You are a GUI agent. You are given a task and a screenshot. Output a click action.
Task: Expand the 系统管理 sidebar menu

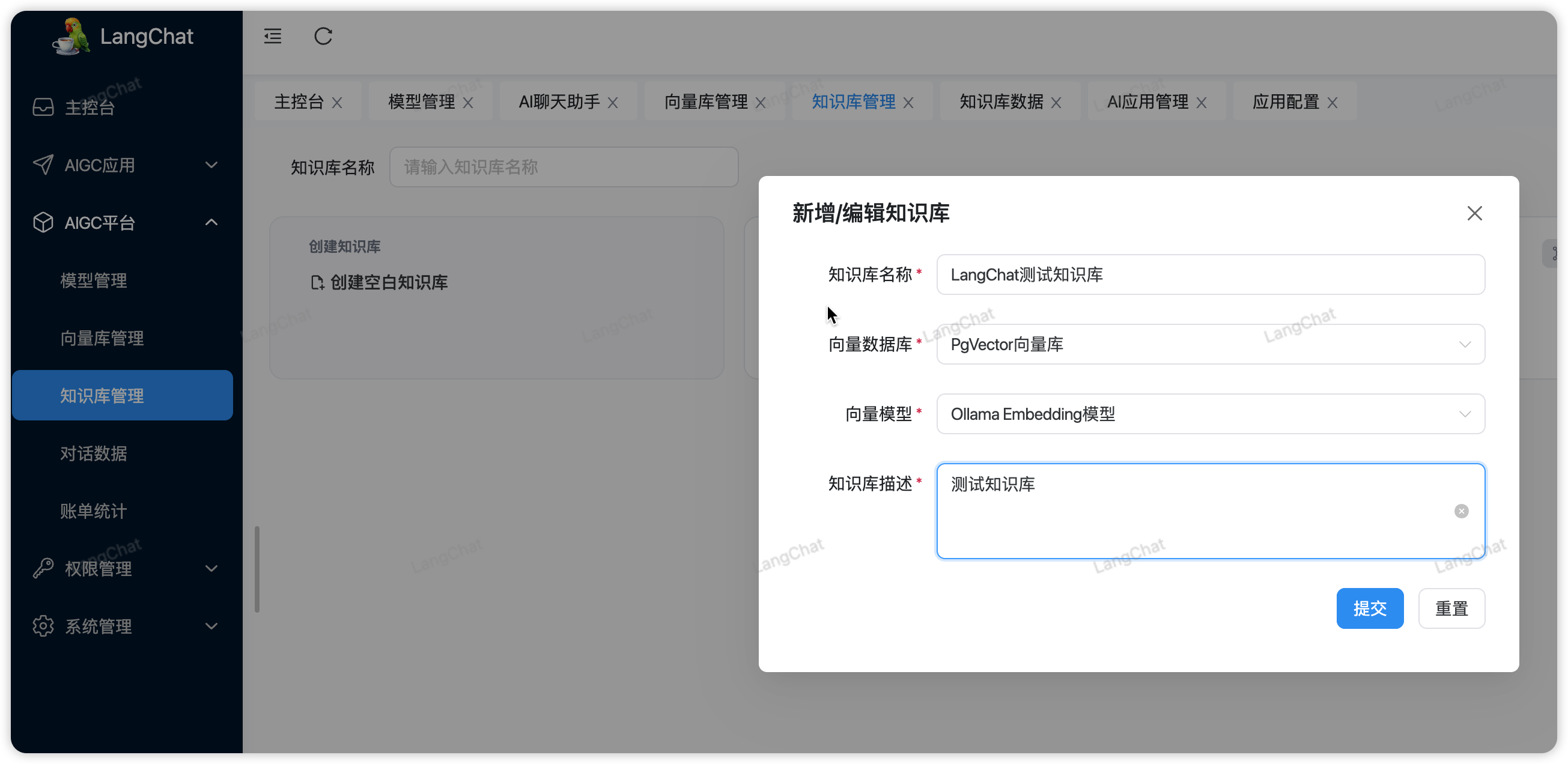point(211,626)
